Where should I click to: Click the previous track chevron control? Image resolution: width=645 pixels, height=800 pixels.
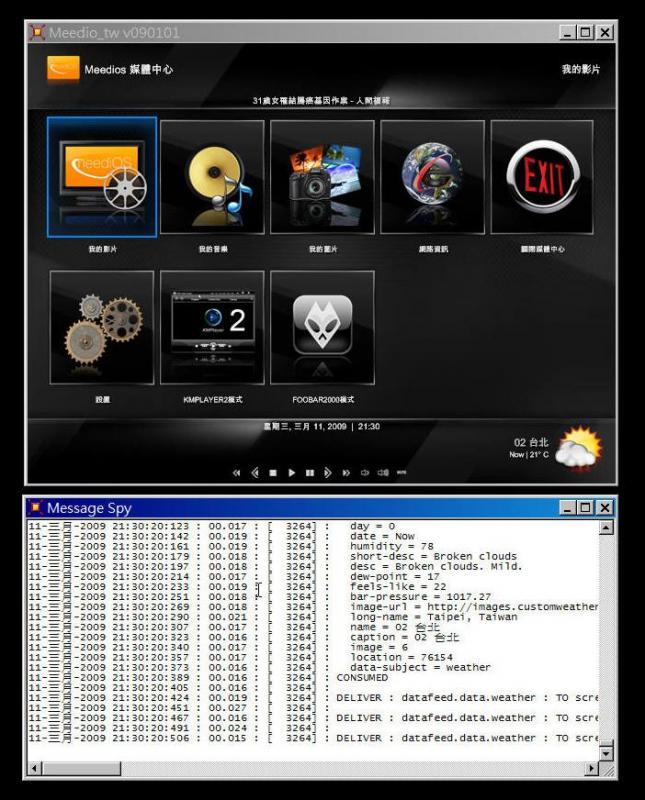[x=255, y=473]
